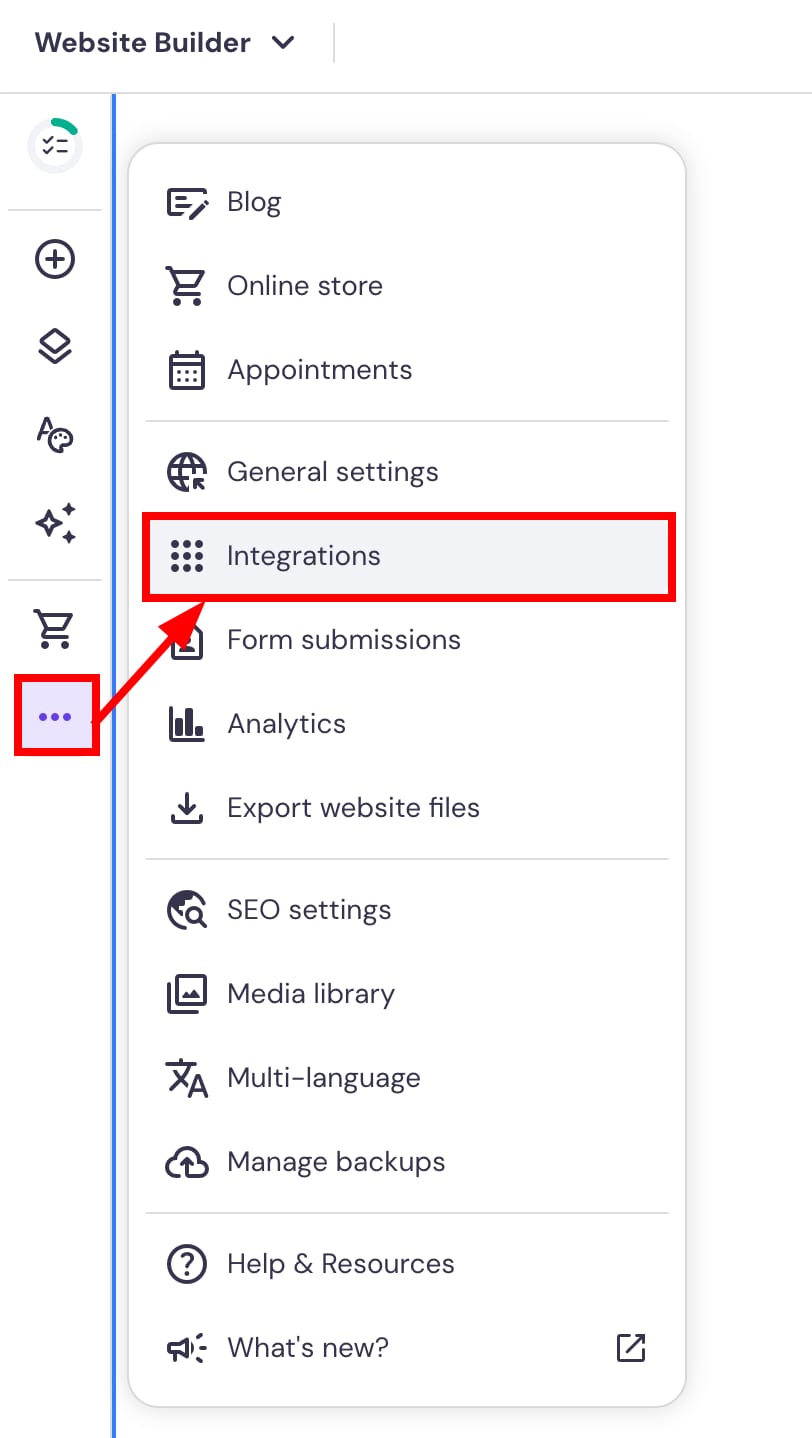The image size is (812, 1438).
Task: Click the setup checklist progress icon
Action: (55, 146)
